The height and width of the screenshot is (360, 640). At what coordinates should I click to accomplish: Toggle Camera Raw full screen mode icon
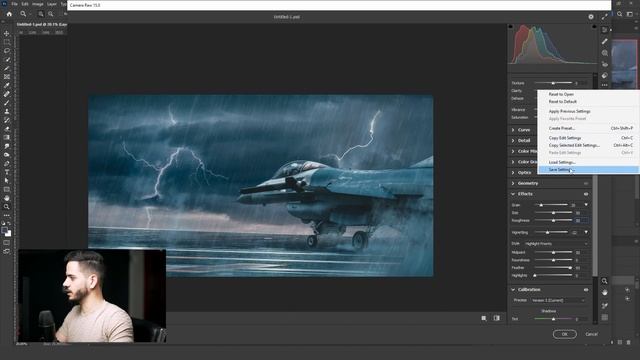(x=604, y=17)
